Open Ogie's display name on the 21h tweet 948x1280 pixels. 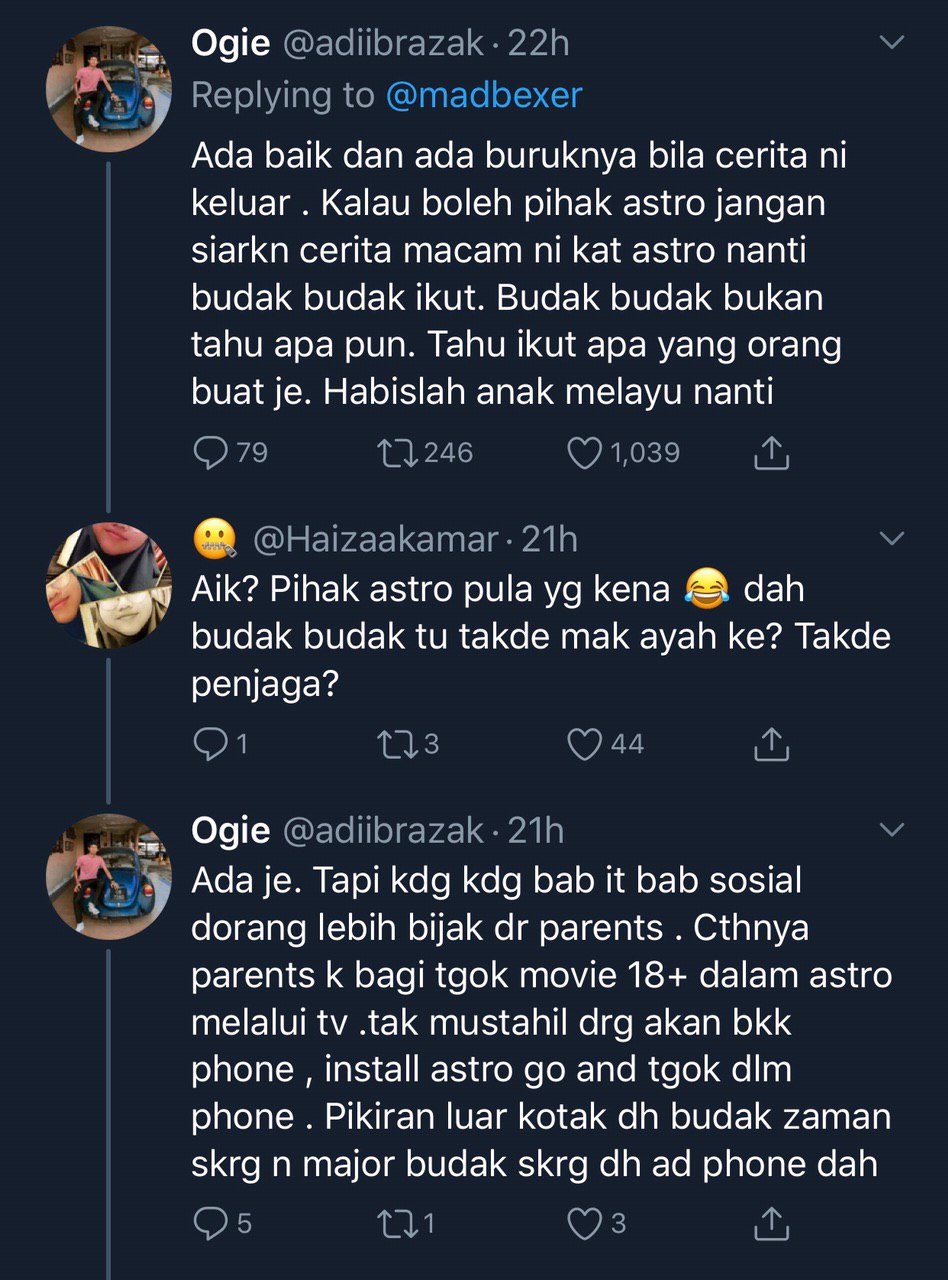tap(231, 830)
